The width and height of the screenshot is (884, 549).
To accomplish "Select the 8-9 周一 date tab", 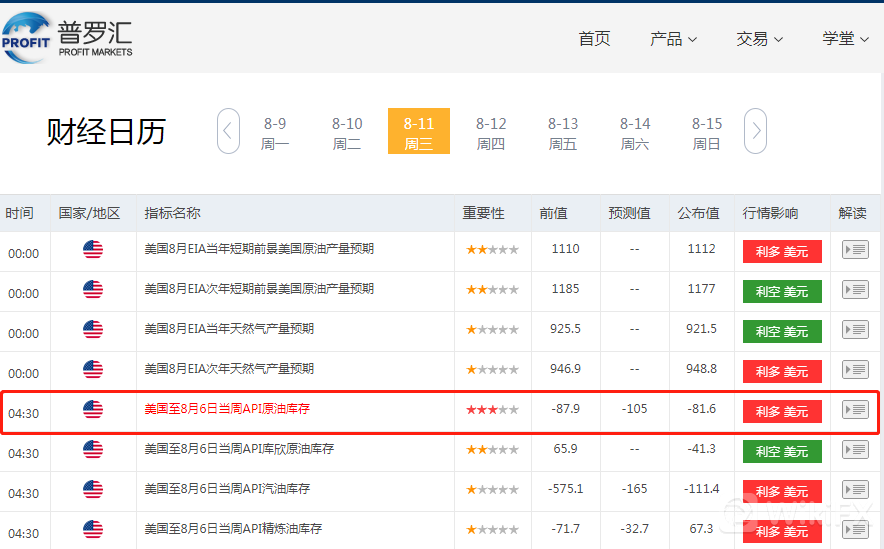I will click(x=275, y=132).
